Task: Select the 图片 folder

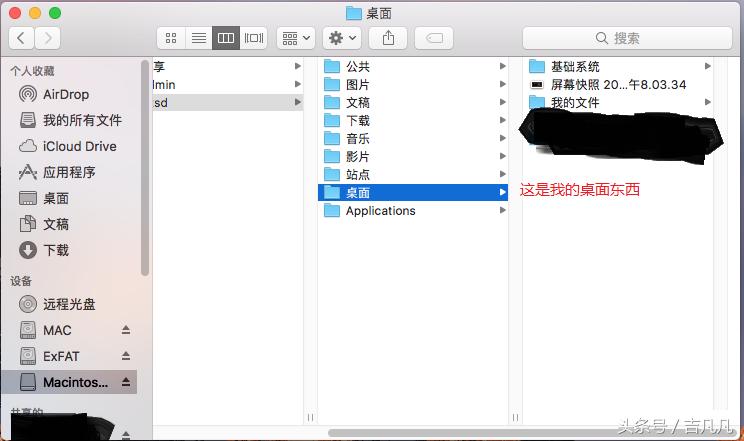Action: 413,84
